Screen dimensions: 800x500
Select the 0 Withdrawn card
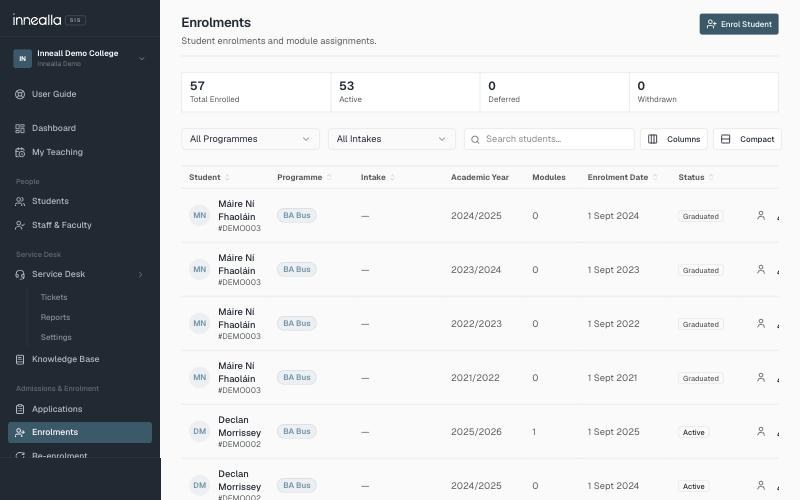[704, 92]
